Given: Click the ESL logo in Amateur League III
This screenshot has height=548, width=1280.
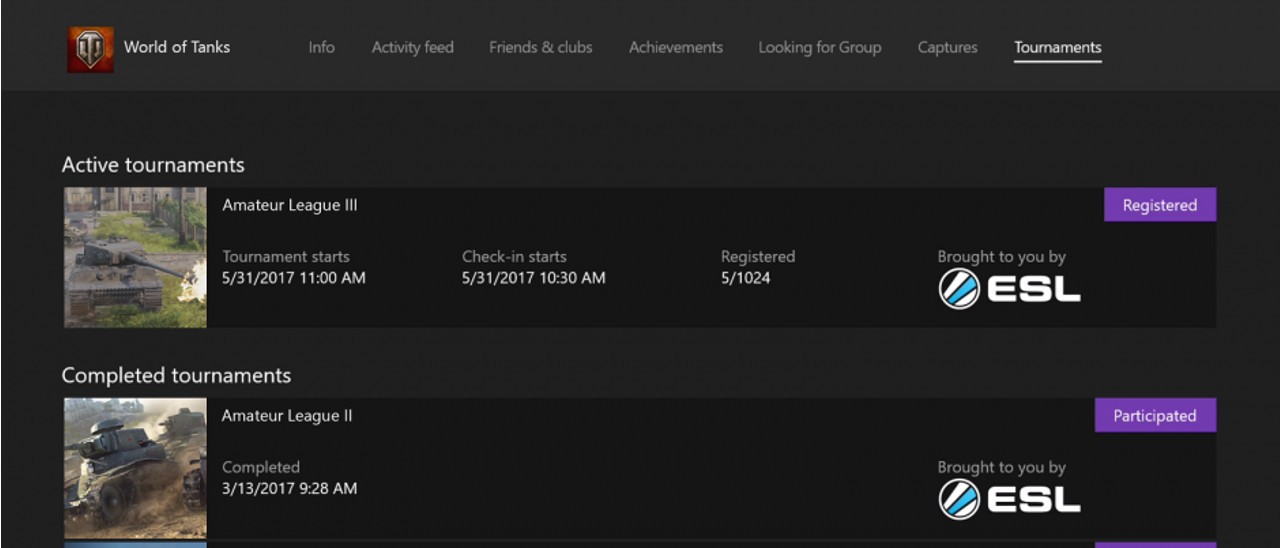Looking at the screenshot, I should point(1010,290).
